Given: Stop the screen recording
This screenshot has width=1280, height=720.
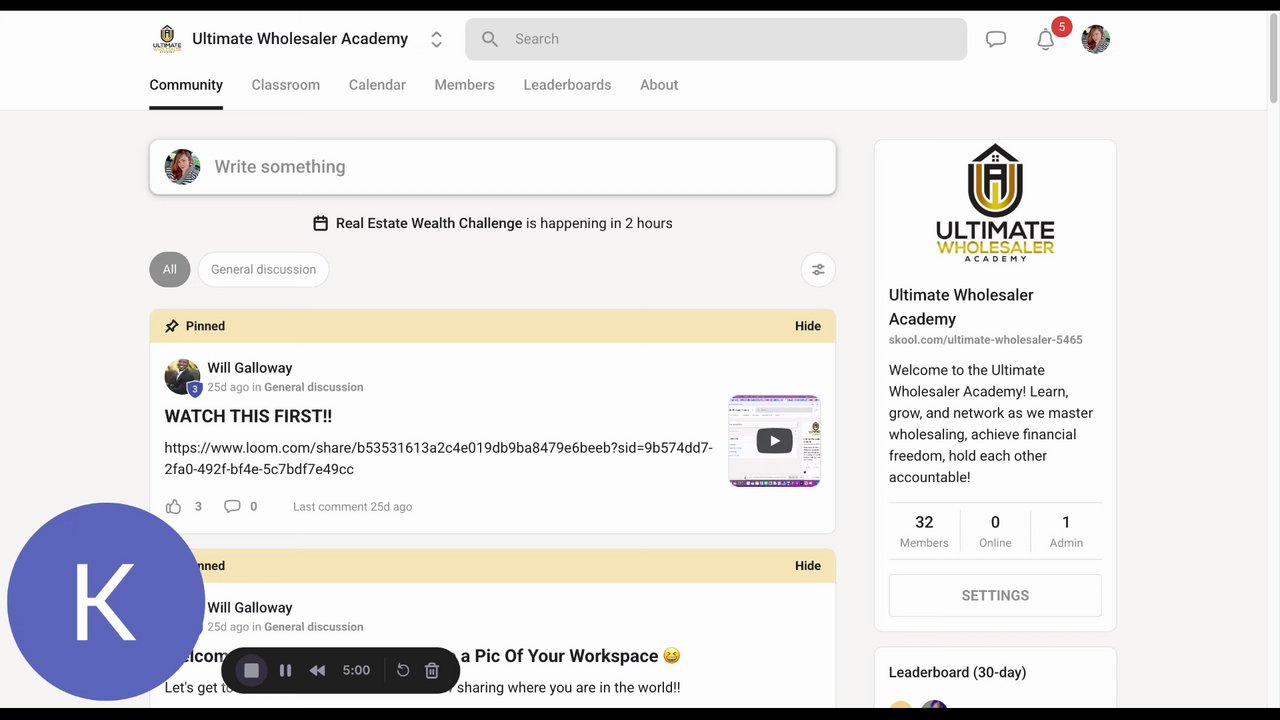Looking at the screenshot, I should point(252,670).
